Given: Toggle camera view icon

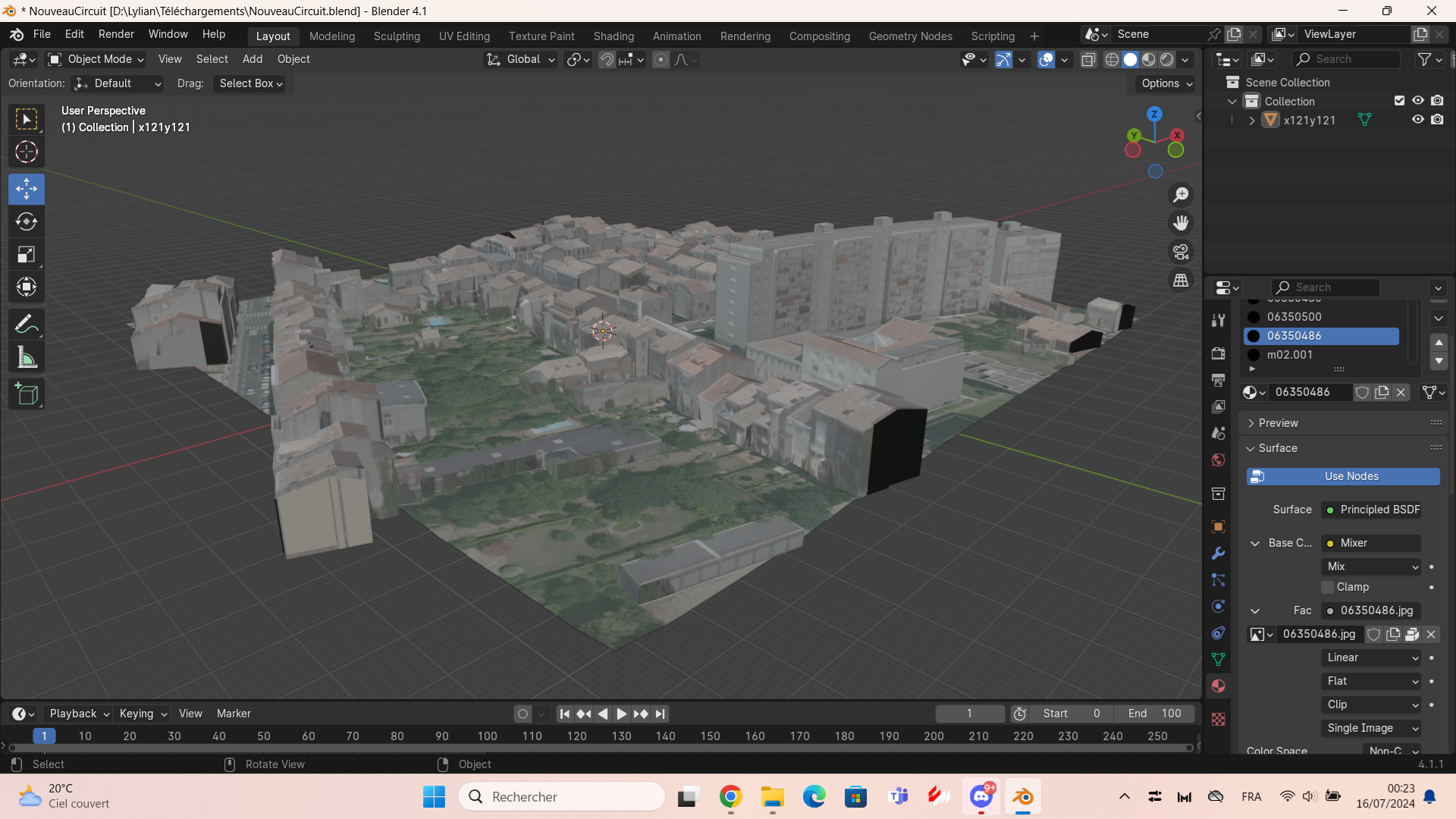Looking at the screenshot, I should (1181, 252).
